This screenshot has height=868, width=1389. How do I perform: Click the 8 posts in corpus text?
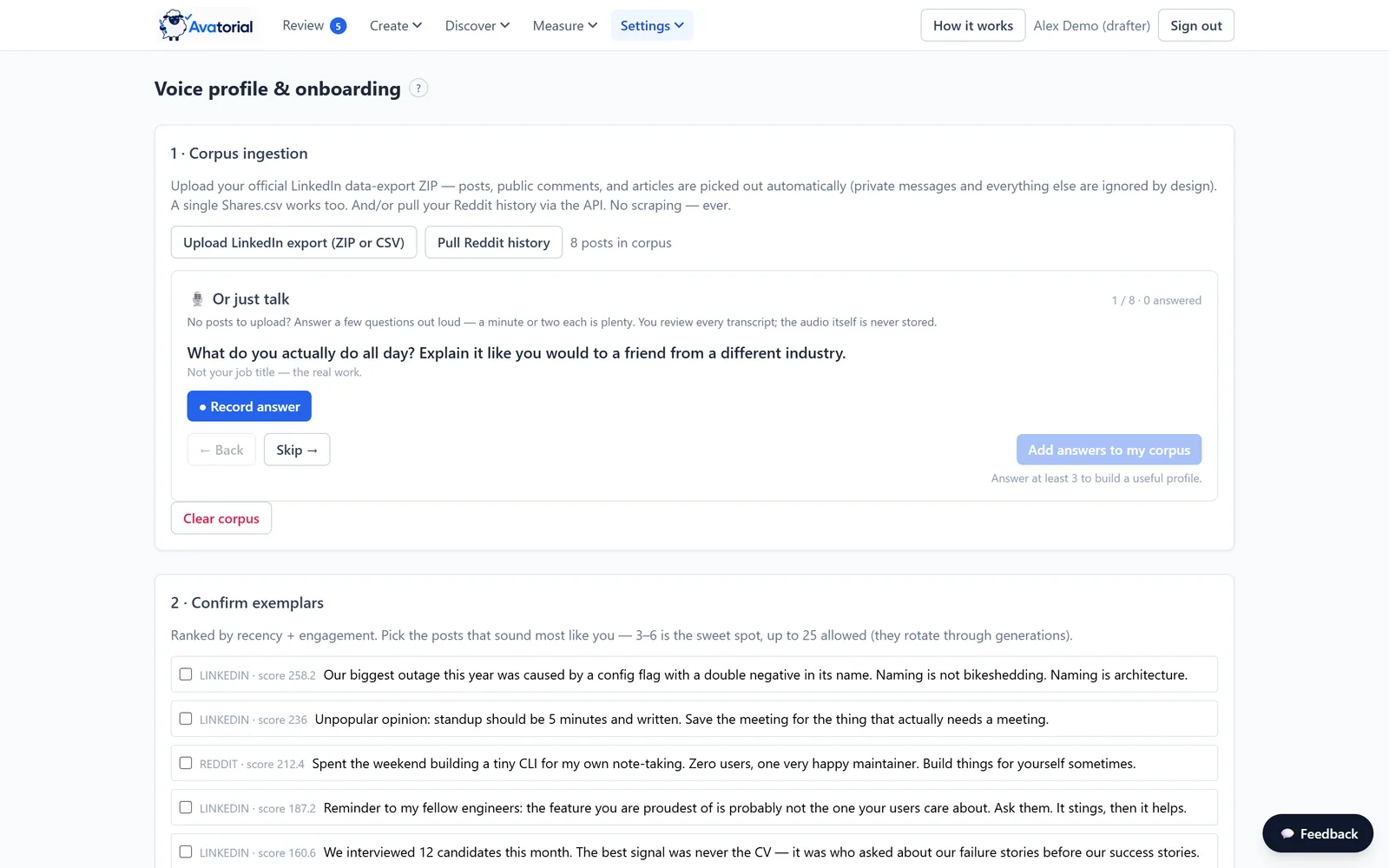(x=621, y=243)
